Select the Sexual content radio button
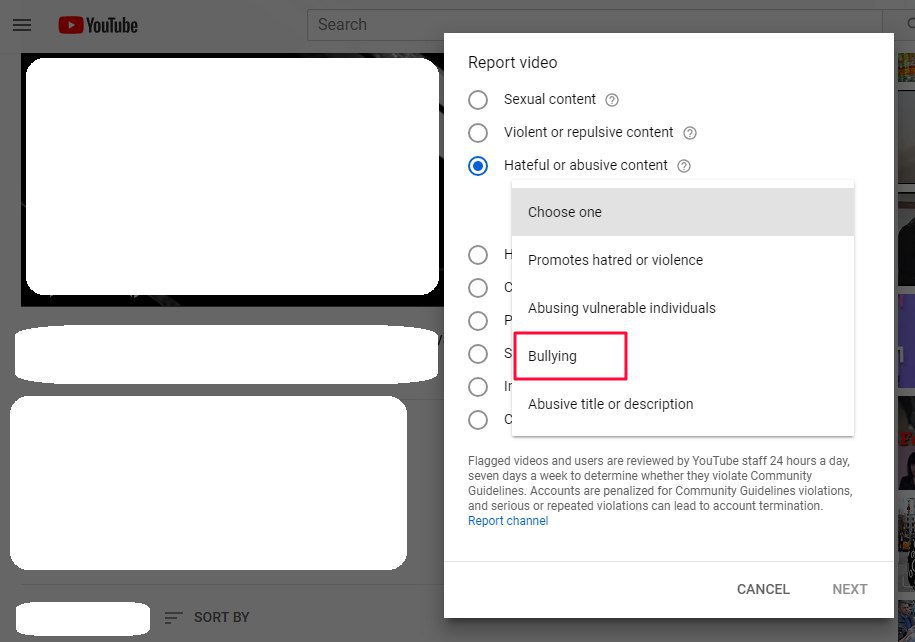The width and height of the screenshot is (915, 642). pyautogui.click(x=478, y=100)
